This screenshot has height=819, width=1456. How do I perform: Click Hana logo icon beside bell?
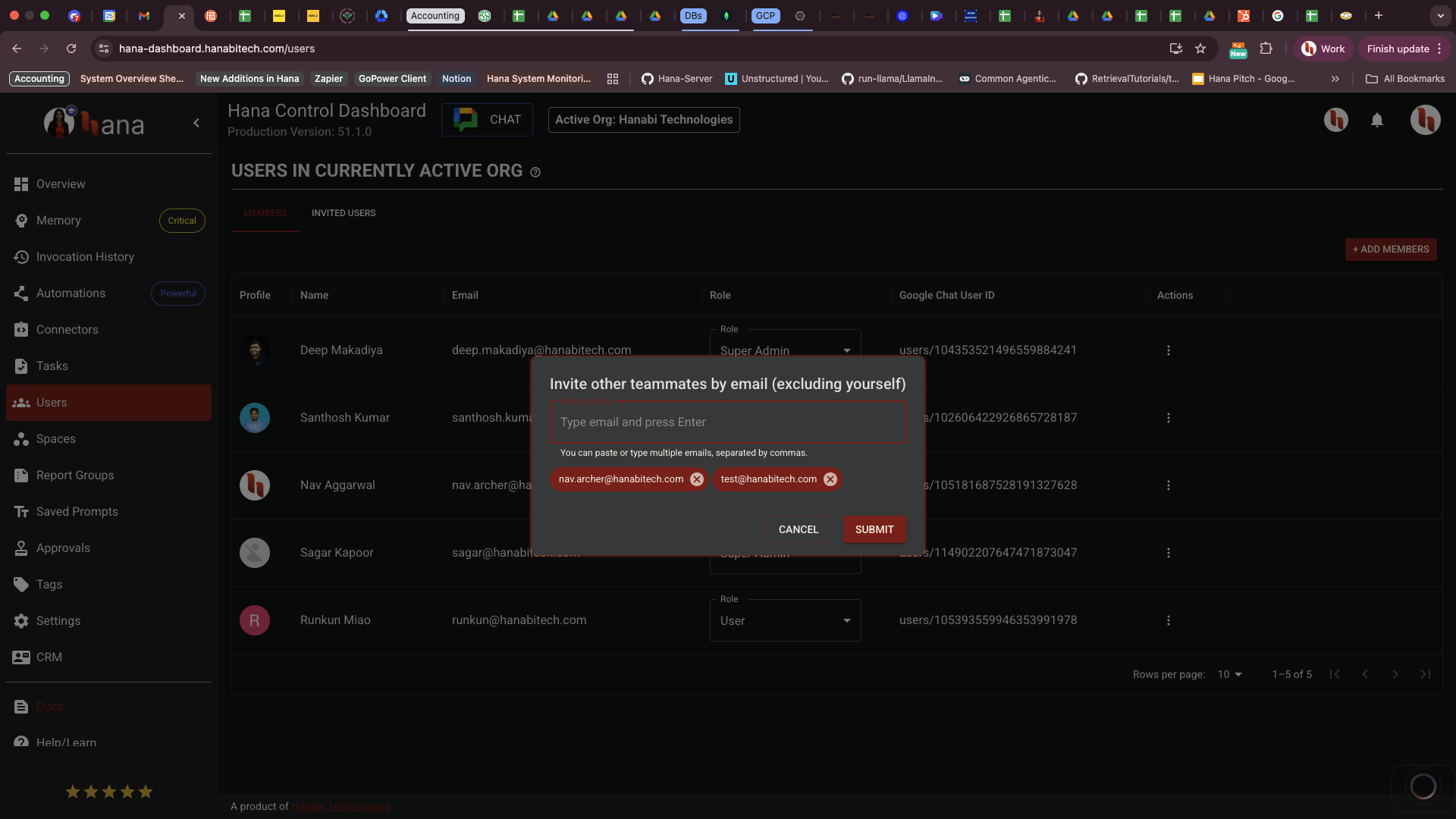tap(1335, 120)
